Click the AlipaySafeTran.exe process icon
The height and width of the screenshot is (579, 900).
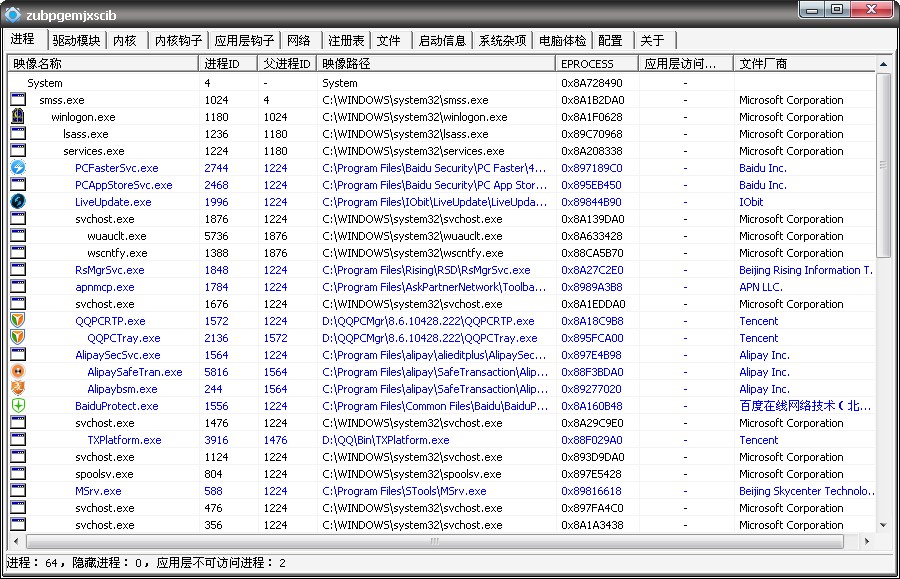pyautogui.click(x=18, y=372)
